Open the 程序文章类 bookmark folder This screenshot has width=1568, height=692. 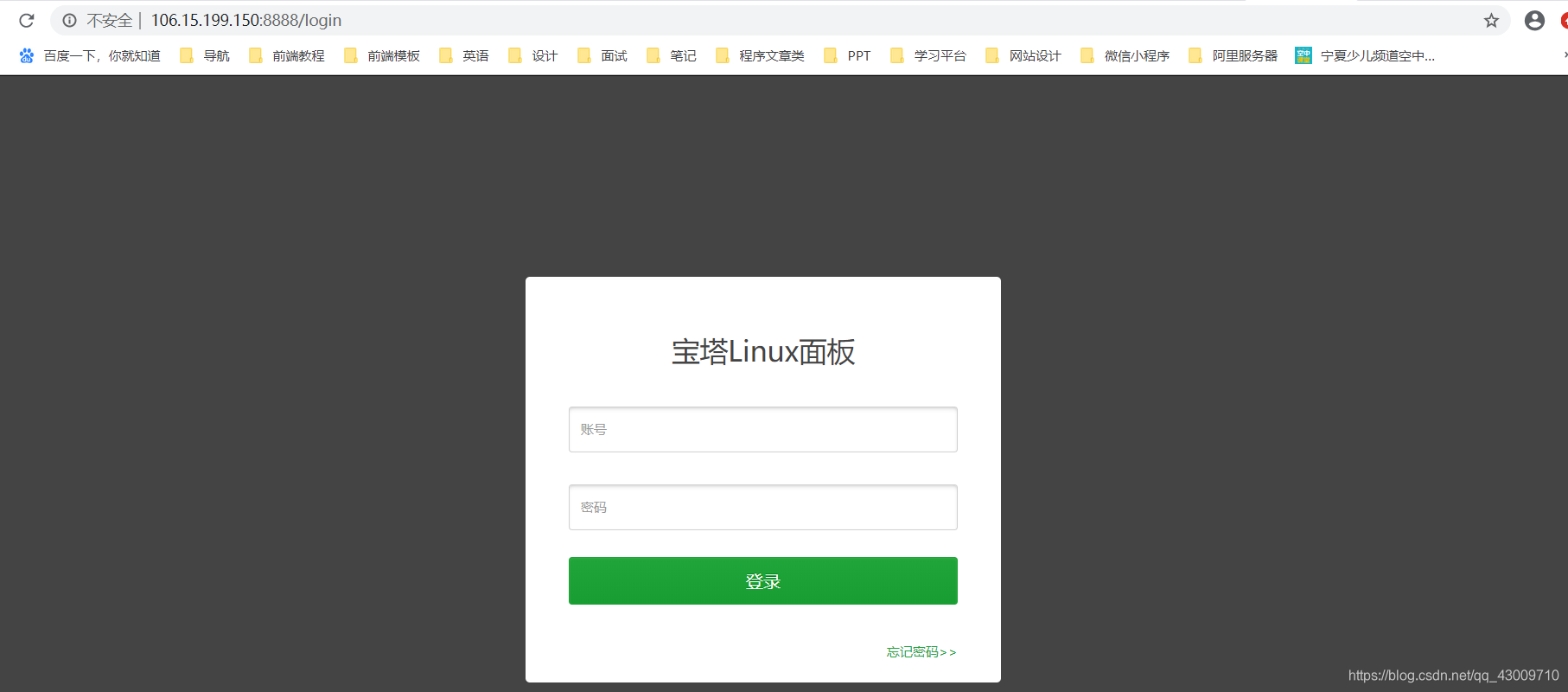(x=760, y=55)
